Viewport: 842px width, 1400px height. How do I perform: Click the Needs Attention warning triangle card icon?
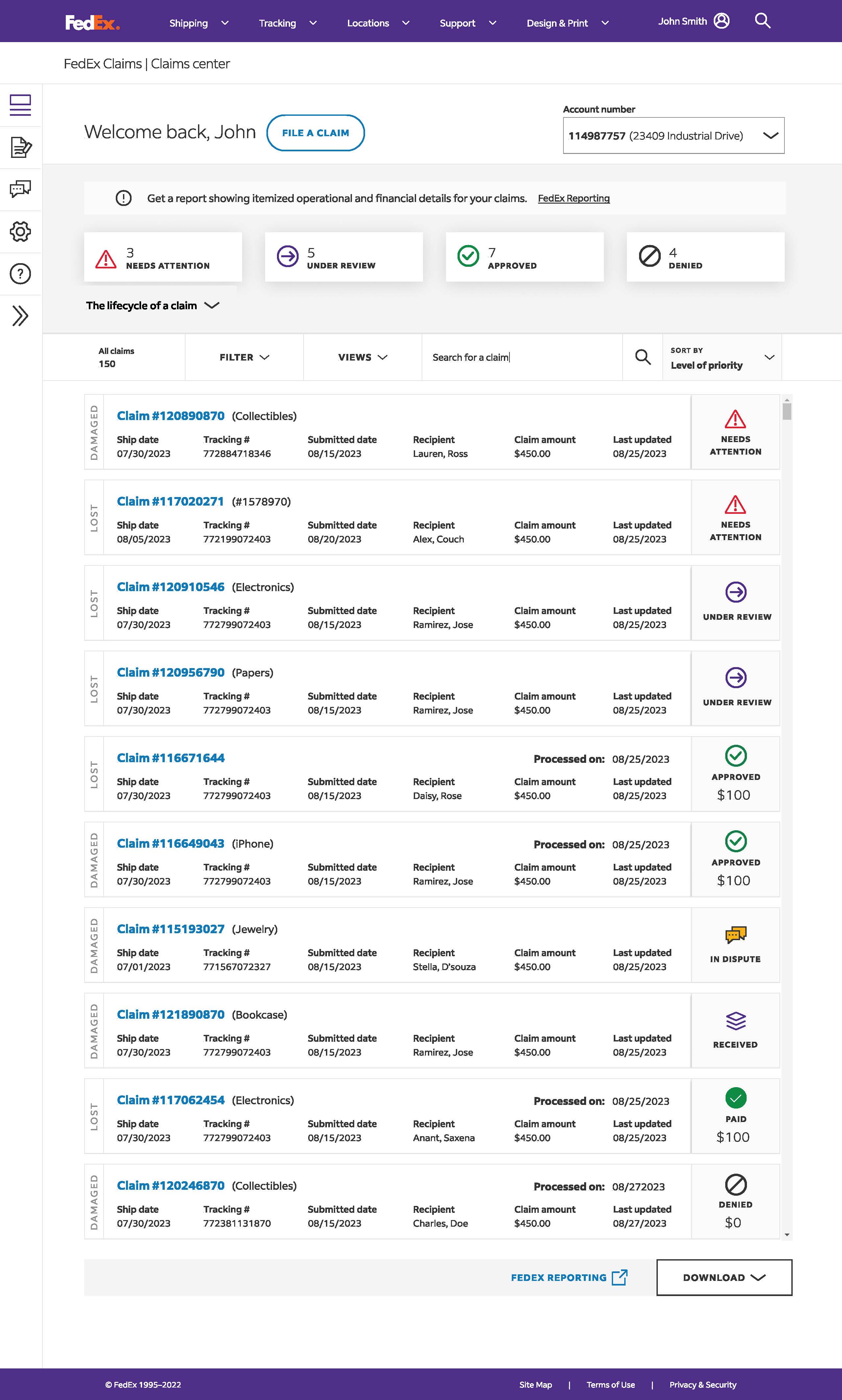click(x=106, y=259)
